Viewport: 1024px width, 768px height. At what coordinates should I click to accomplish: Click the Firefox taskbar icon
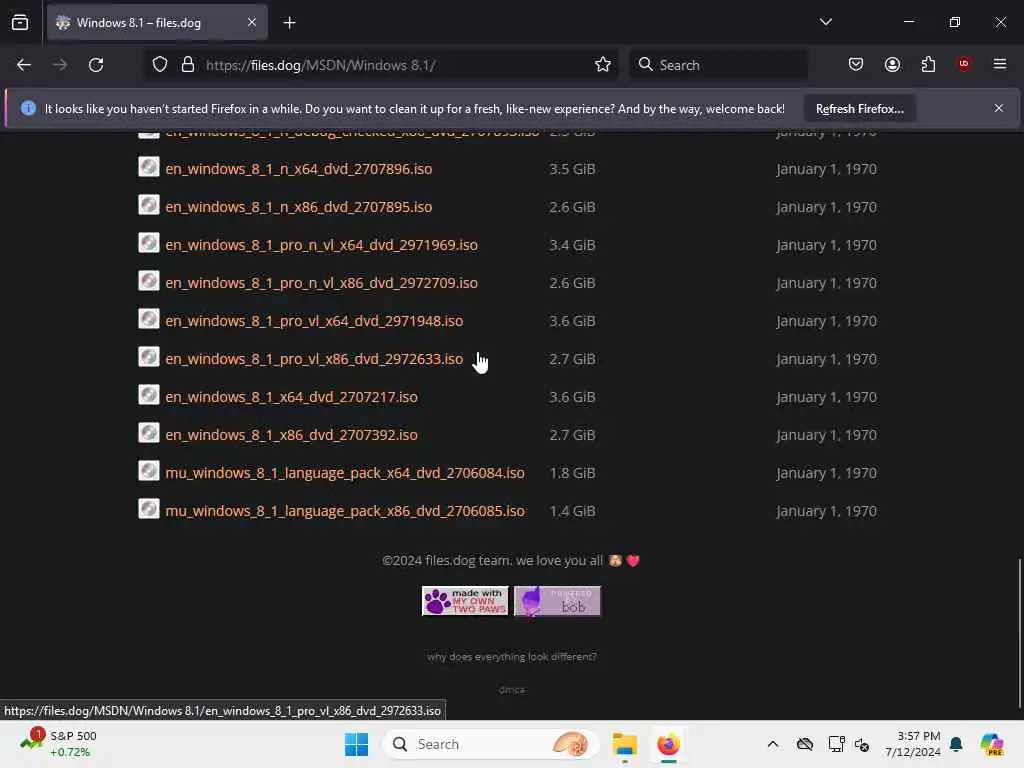tap(668, 744)
